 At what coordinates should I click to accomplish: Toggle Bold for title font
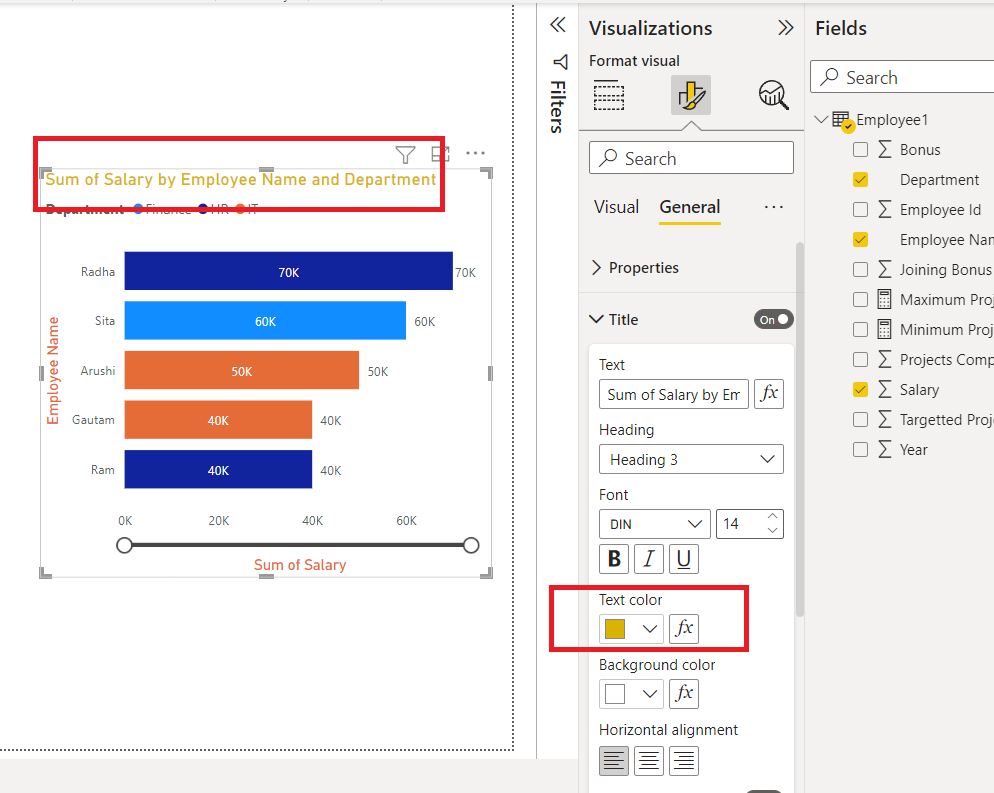tap(614, 558)
